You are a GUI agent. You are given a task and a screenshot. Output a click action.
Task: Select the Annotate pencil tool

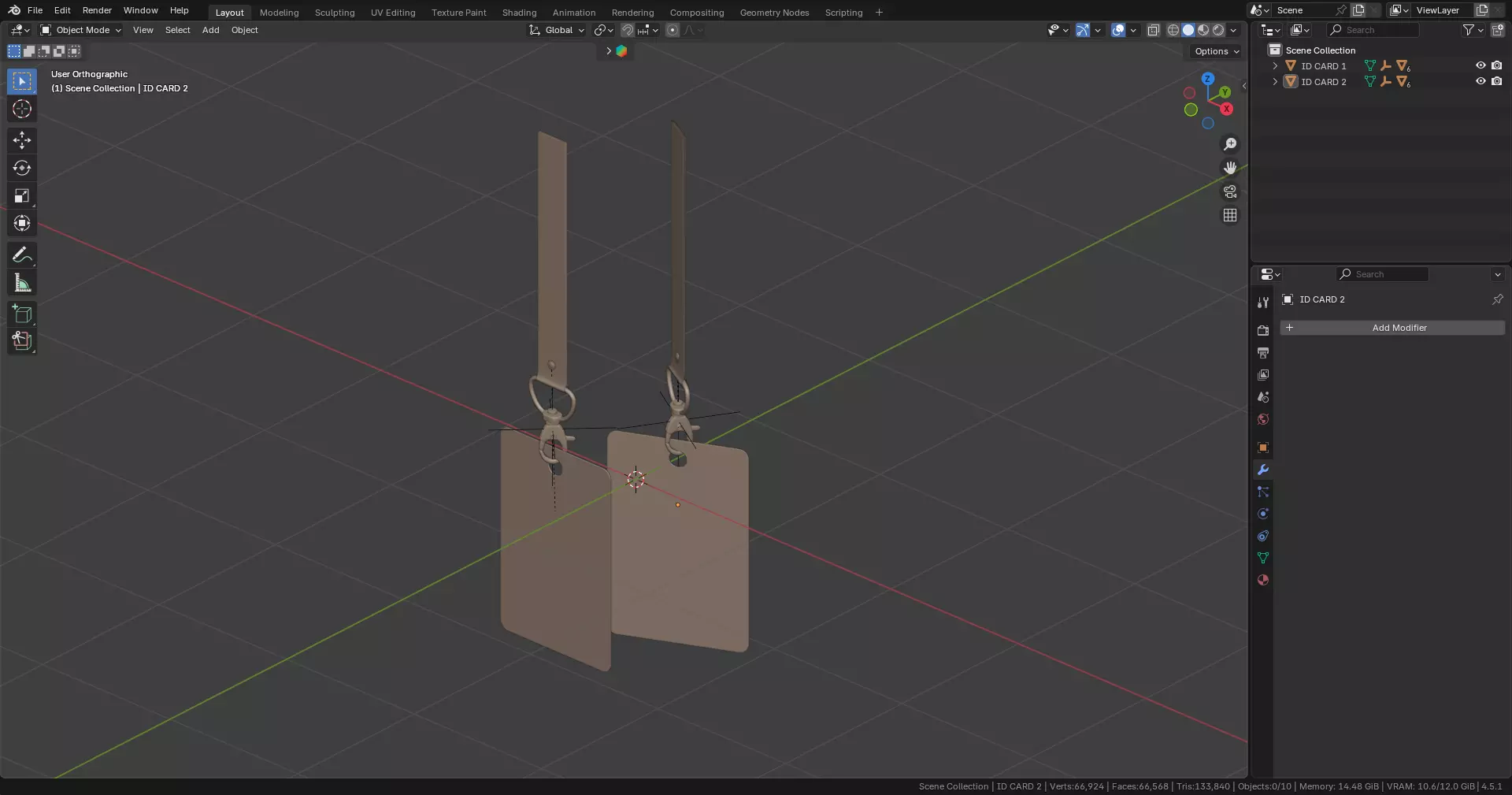coord(22,254)
